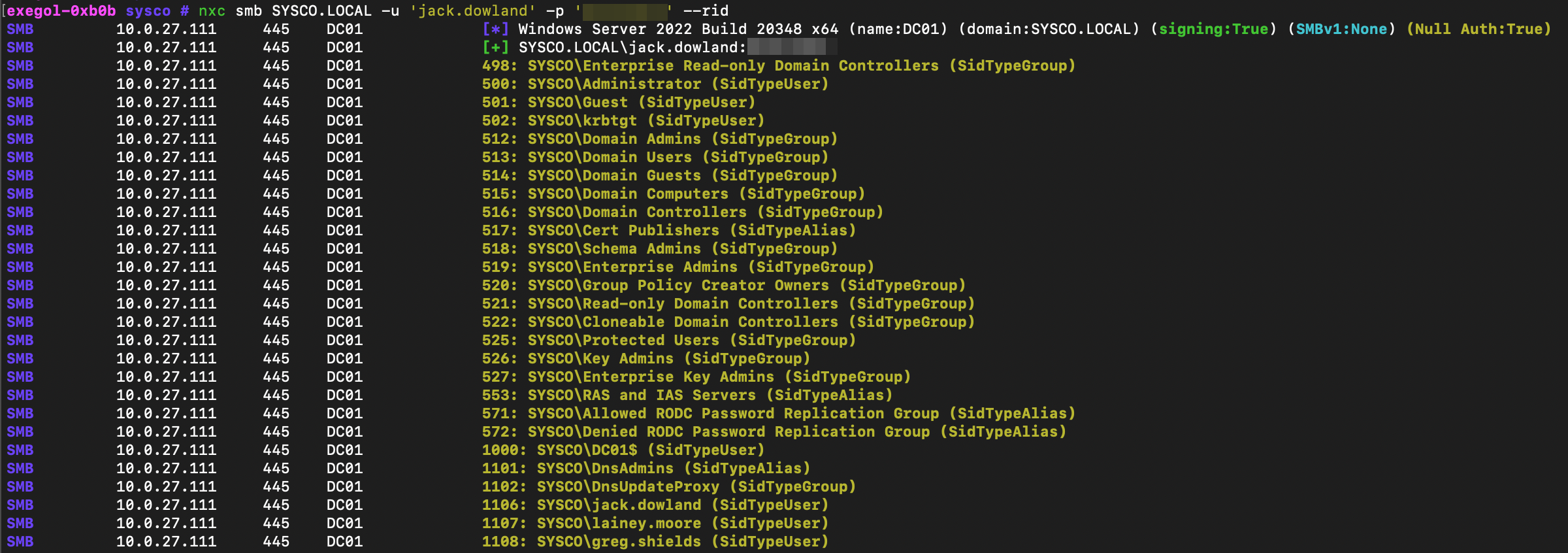This screenshot has height=553, width=1568.
Task: Click the yellow Null Auth:True text
Action: click(x=1478, y=29)
